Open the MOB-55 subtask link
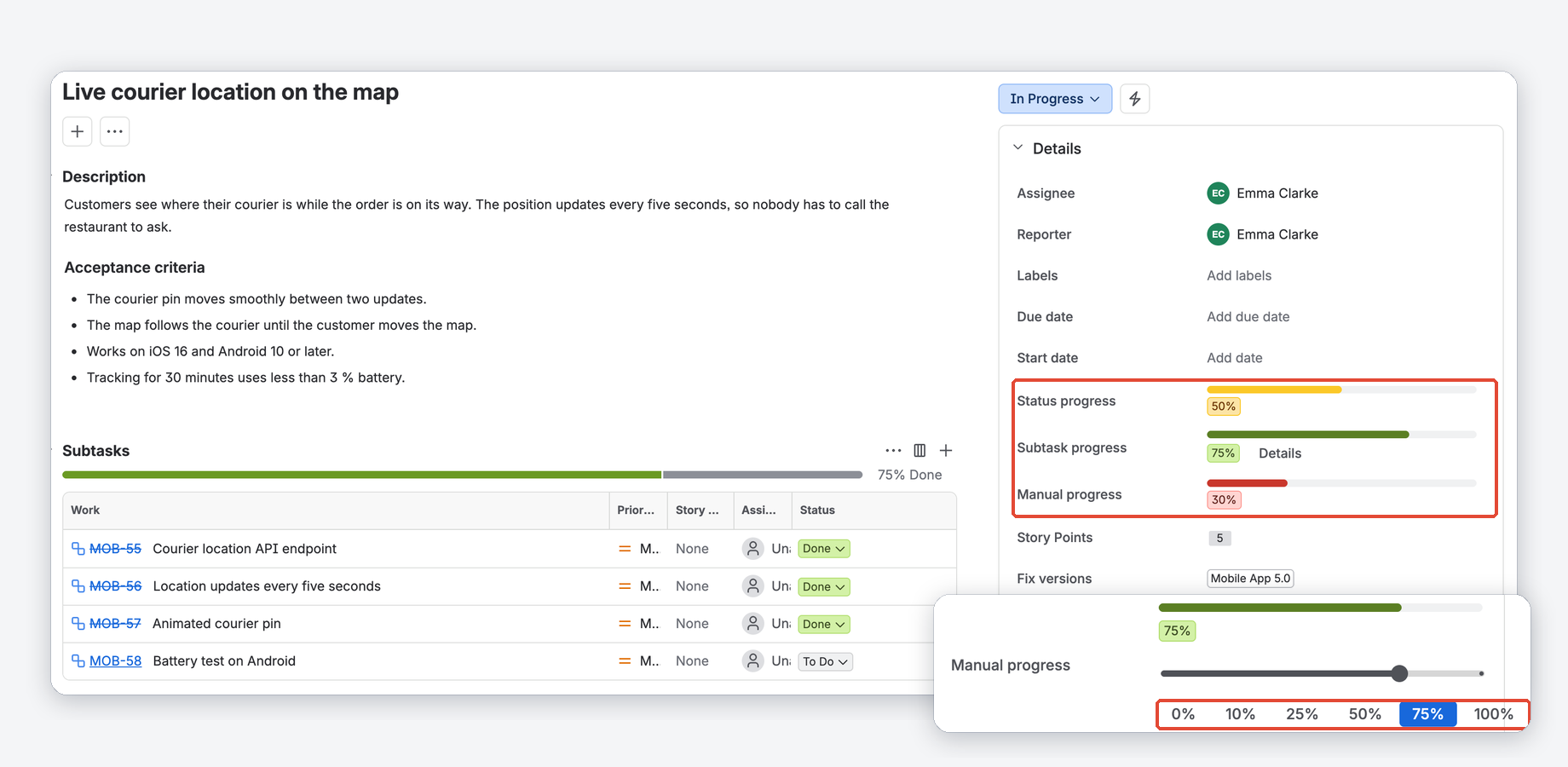 (115, 549)
